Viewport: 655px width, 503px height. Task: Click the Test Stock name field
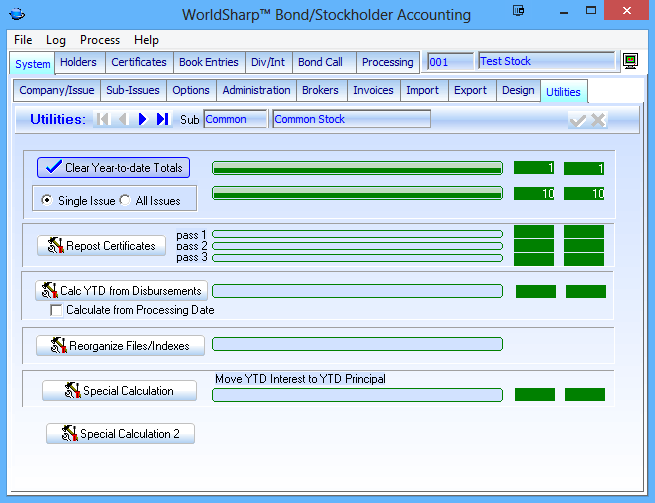pyautogui.click(x=546, y=61)
